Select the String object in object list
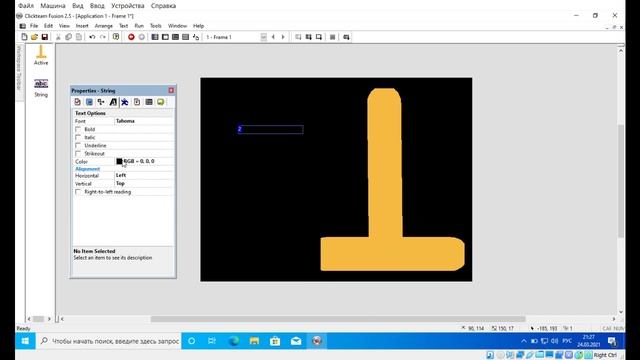The height and width of the screenshot is (360, 640). pyautogui.click(x=41, y=88)
